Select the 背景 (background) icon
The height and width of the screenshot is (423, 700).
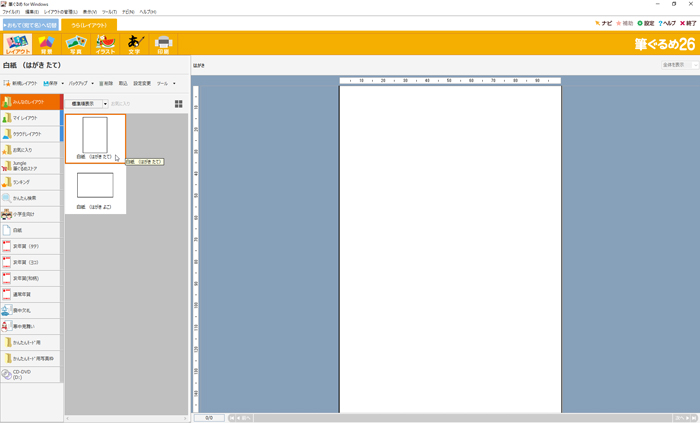pos(46,43)
